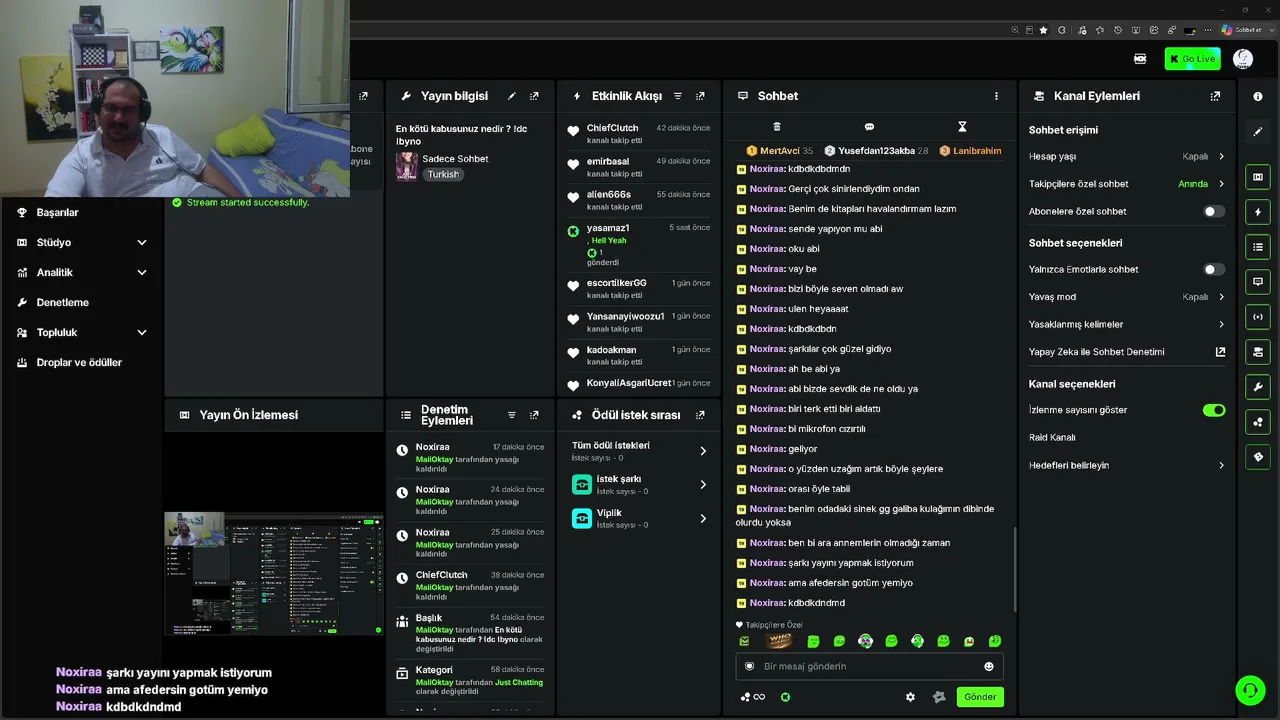Click the trash icon in the chat header

coord(777,127)
